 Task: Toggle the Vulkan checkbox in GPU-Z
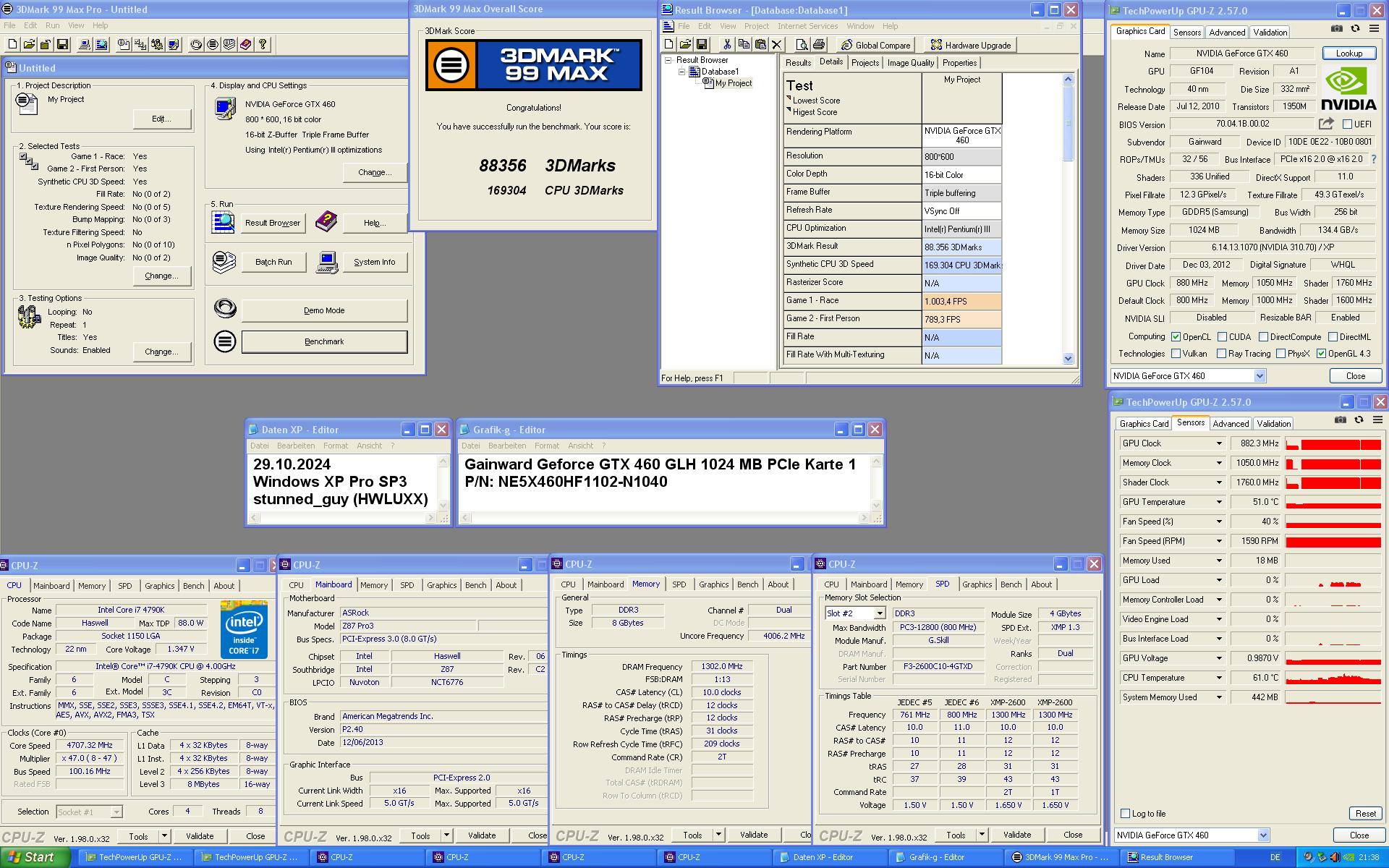(x=1176, y=354)
